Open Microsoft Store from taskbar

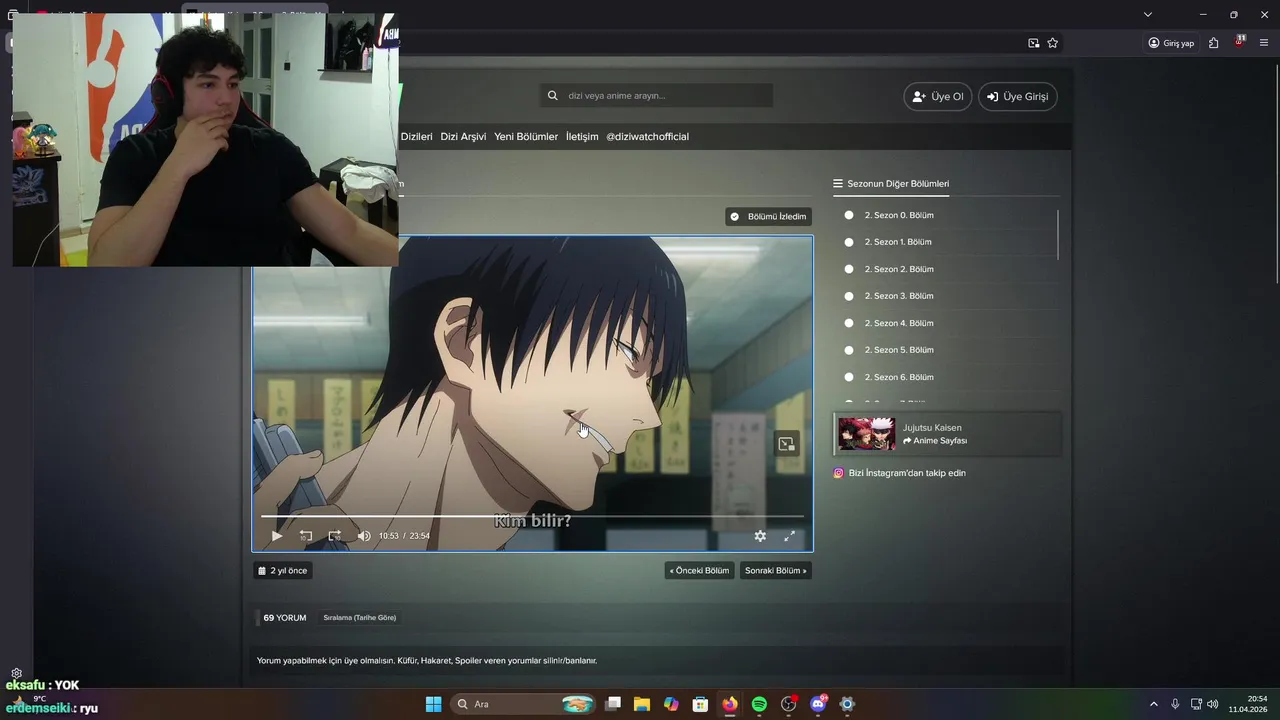(x=701, y=704)
